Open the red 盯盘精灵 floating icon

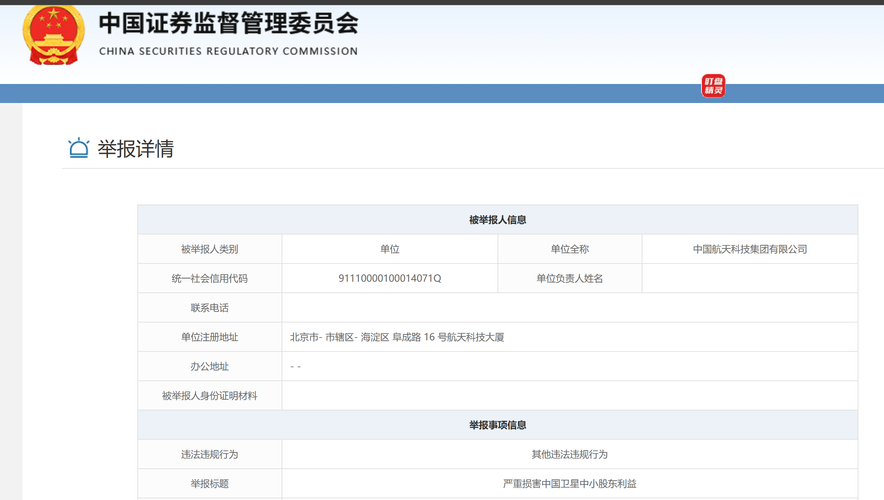coord(713,86)
